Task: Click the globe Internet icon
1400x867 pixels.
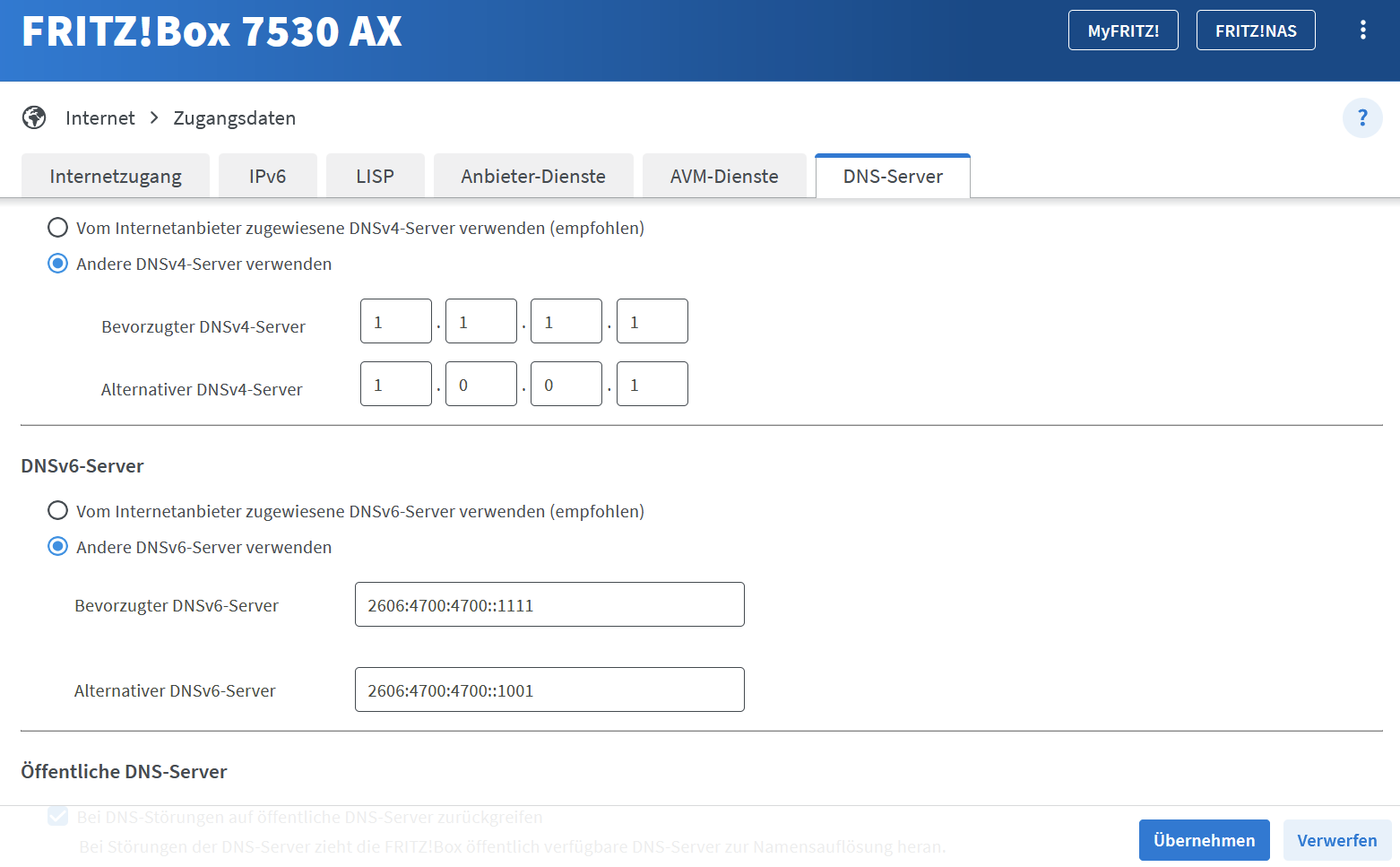Action: click(34, 117)
